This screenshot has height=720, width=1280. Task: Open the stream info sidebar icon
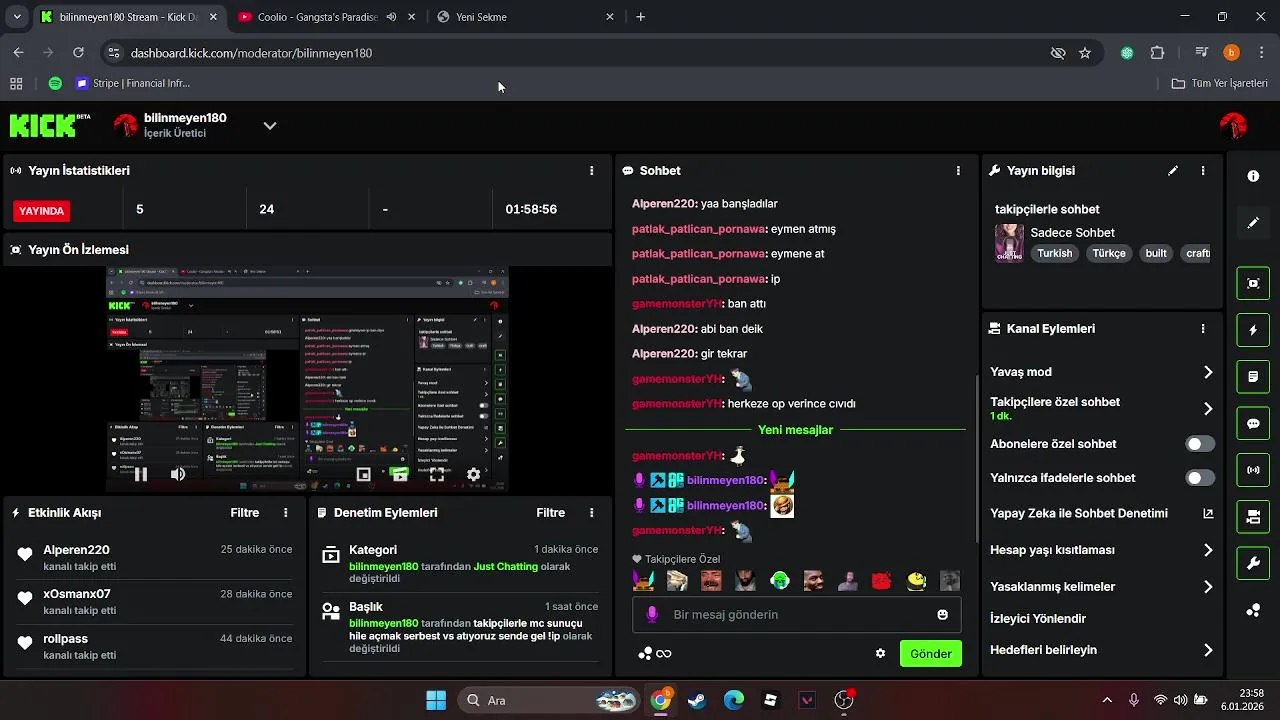pos(1253,176)
